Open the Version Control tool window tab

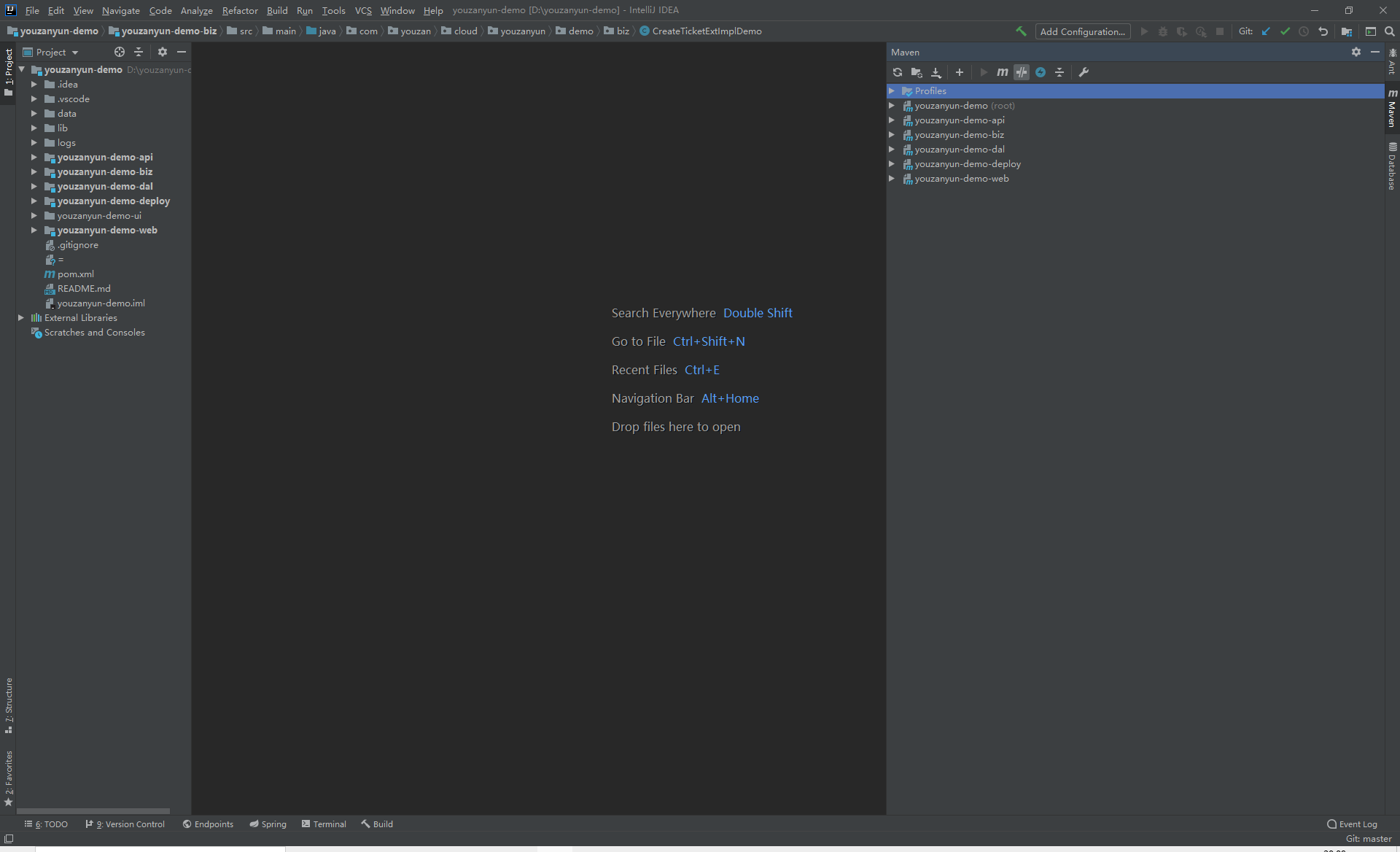(125, 824)
